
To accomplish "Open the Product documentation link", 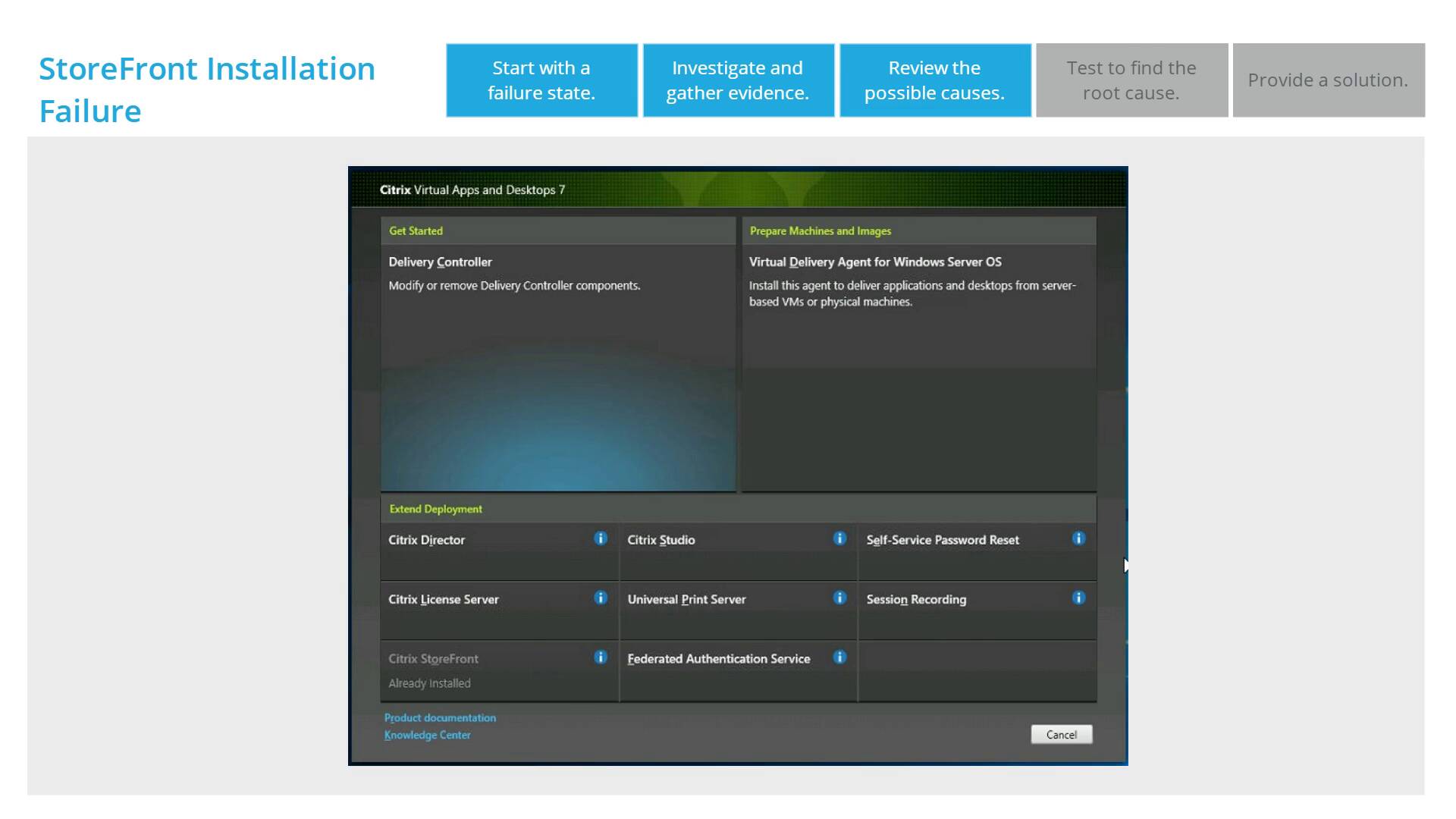I will 440,717.
